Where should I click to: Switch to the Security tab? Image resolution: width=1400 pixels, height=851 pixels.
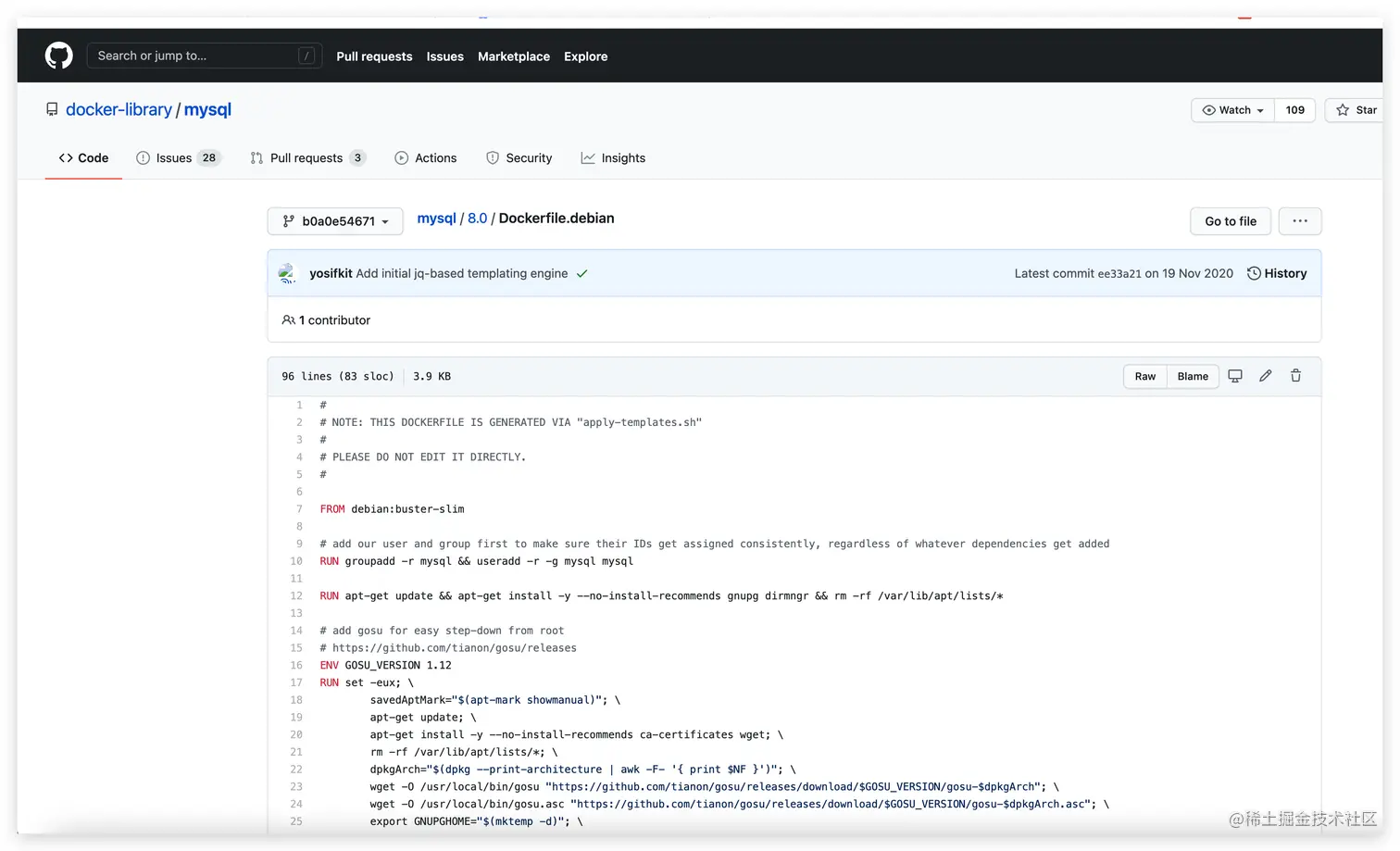coord(519,158)
